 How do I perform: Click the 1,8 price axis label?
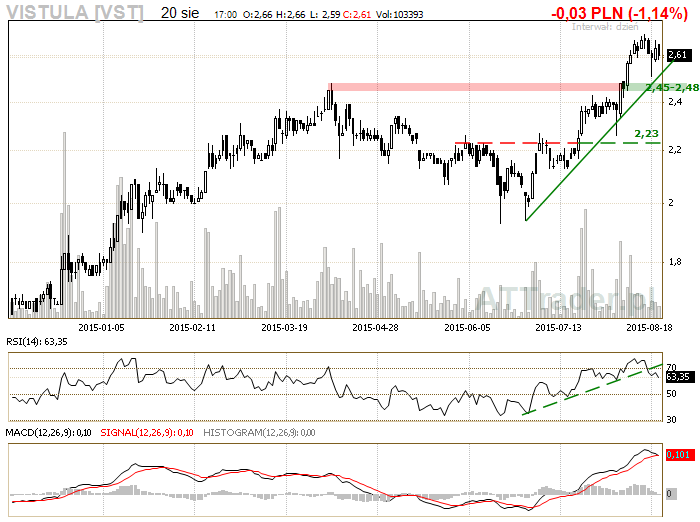tap(675, 262)
